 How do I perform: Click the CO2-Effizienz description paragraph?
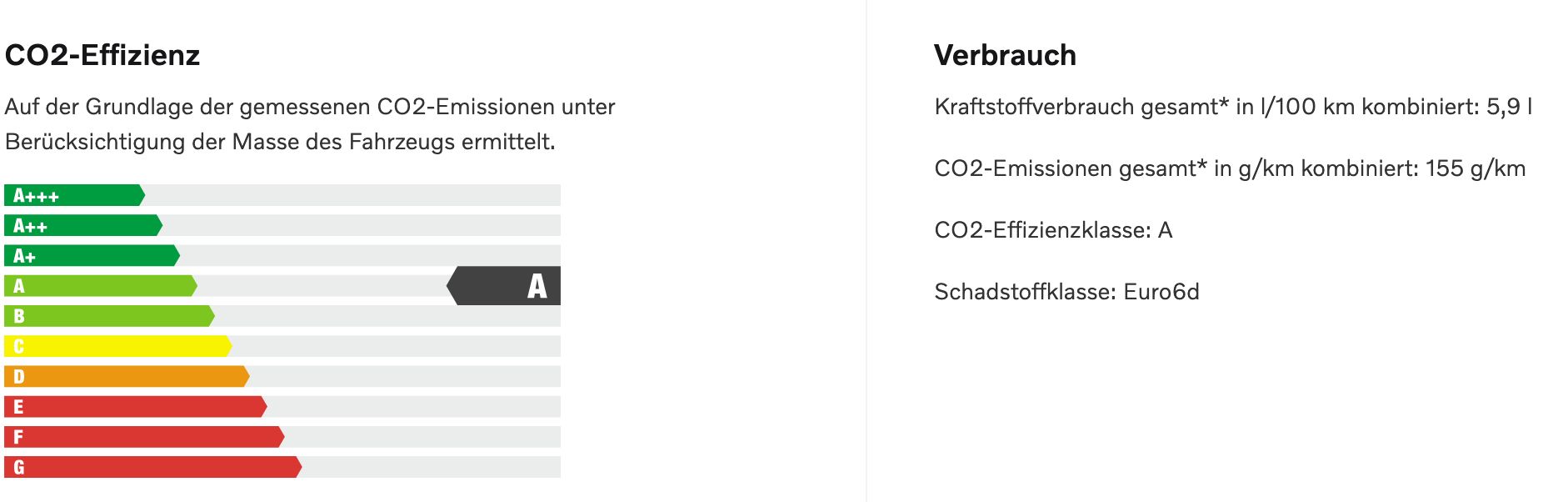click(310, 124)
